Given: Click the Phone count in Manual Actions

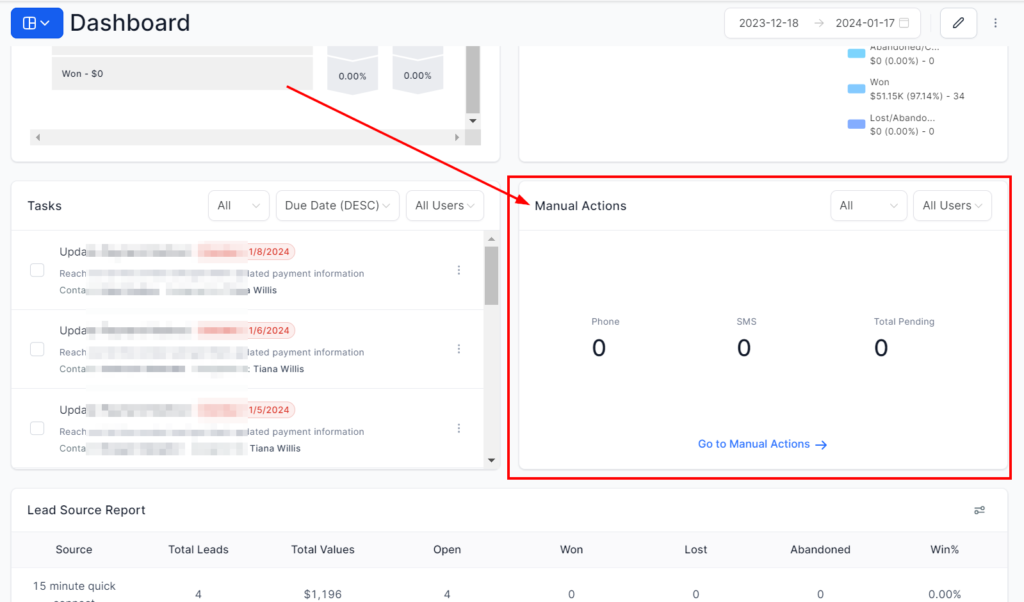Looking at the screenshot, I should (x=599, y=348).
